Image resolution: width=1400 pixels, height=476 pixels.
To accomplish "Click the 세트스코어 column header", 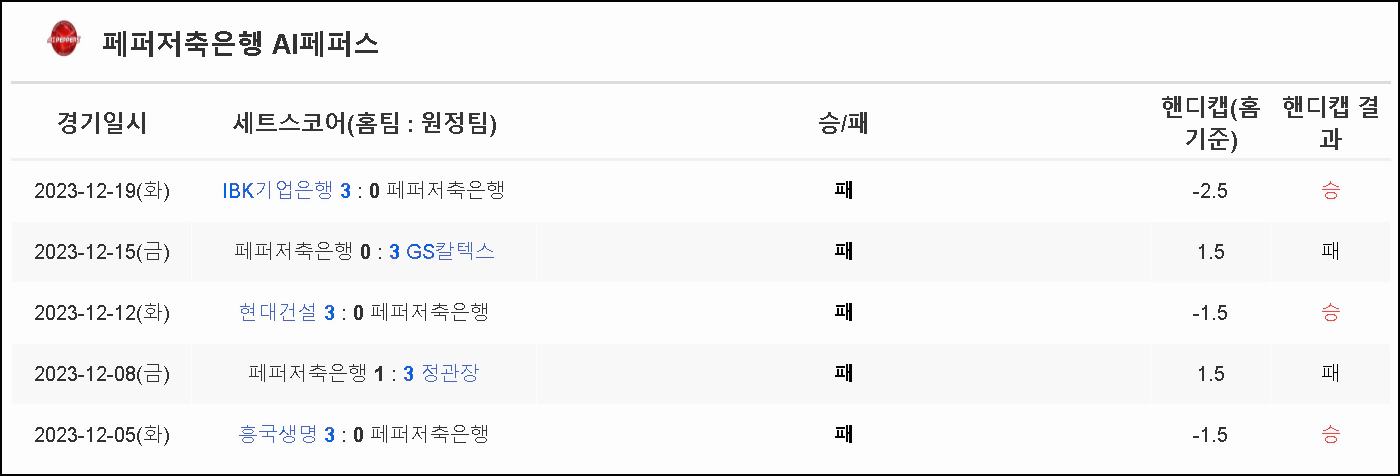I will [x=364, y=123].
